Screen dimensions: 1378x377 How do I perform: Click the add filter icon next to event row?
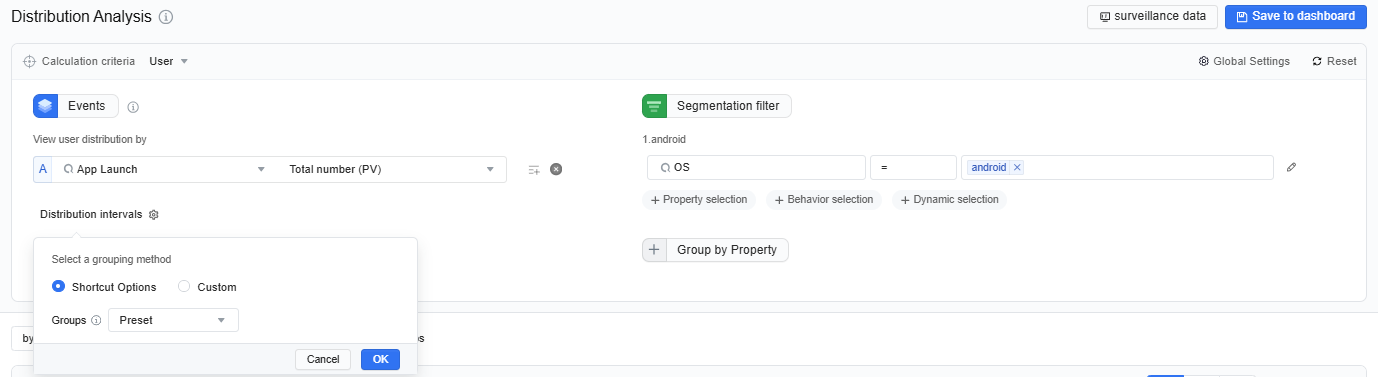pos(534,170)
